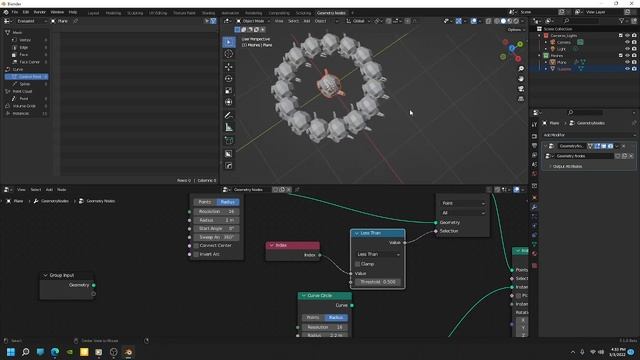Select the Annotate tool in viewport toolbar
This screenshot has width=640, height=360.
point(229,116)
